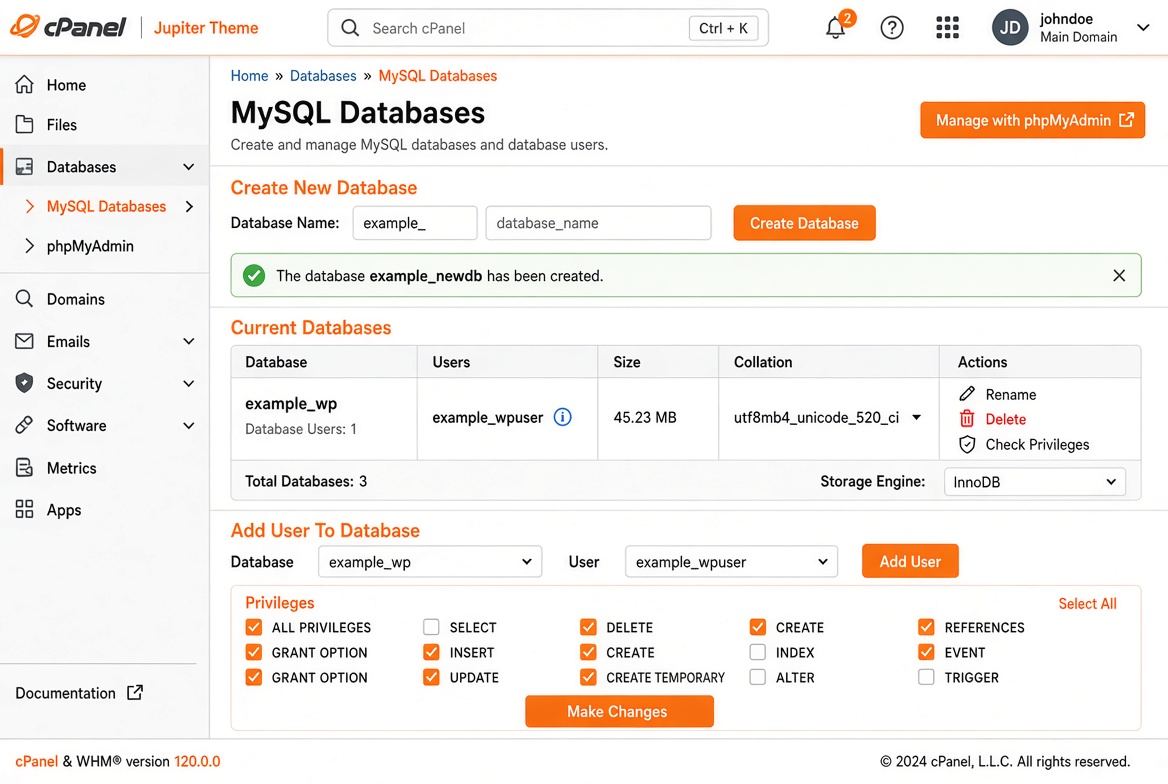Screen dimensions: 1168x784
Task: Click the chevron right of MySQL Databases
Action: (189, 206)
